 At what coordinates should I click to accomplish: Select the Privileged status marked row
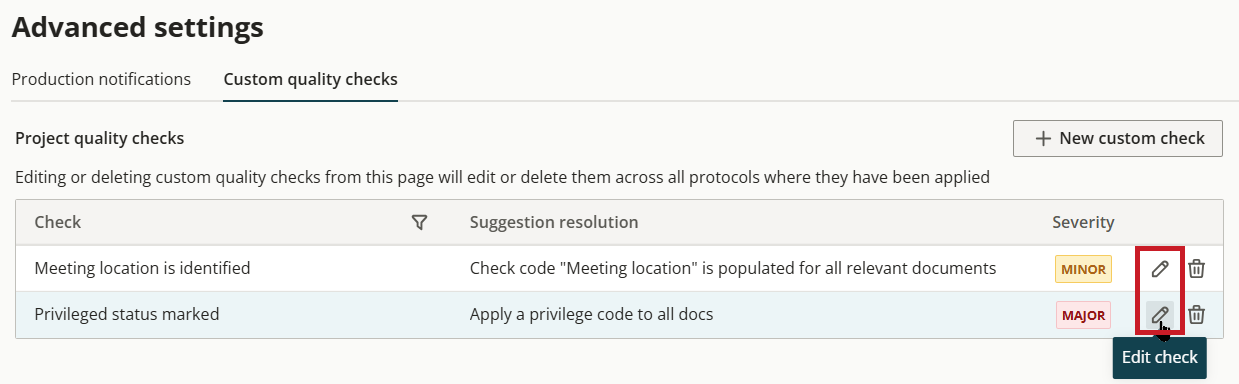point(619,315)
